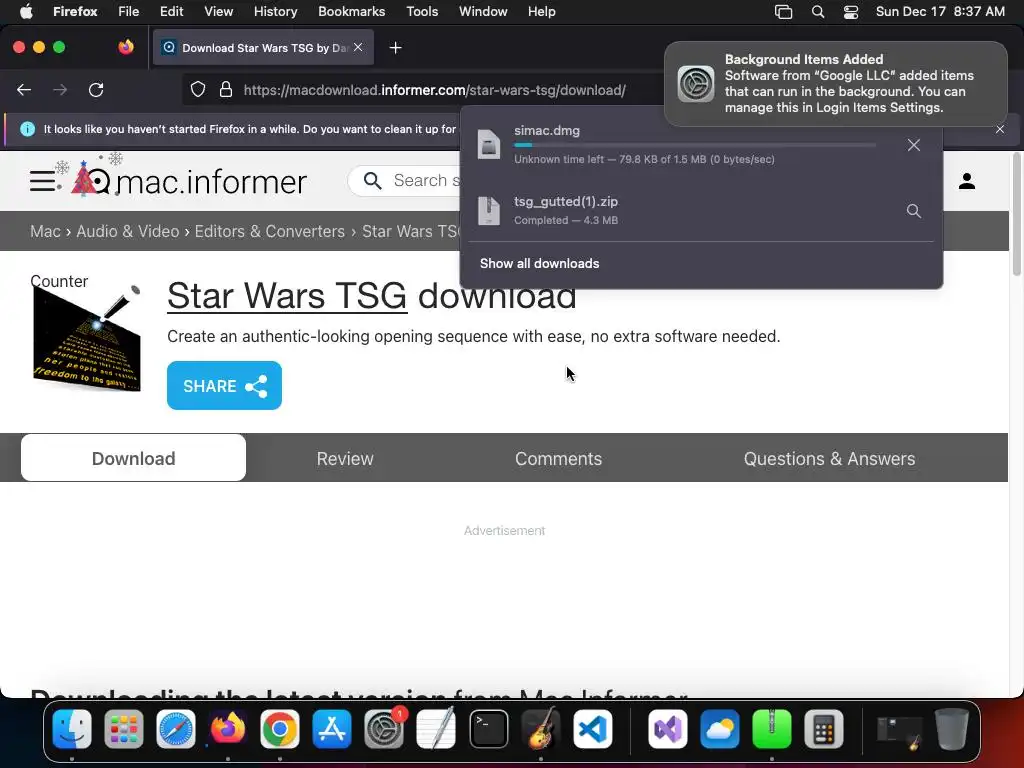The width and height of the screenshot is (1024, 768).
Task: Open App Store from the dock
Action: click(x=332, y=729)
